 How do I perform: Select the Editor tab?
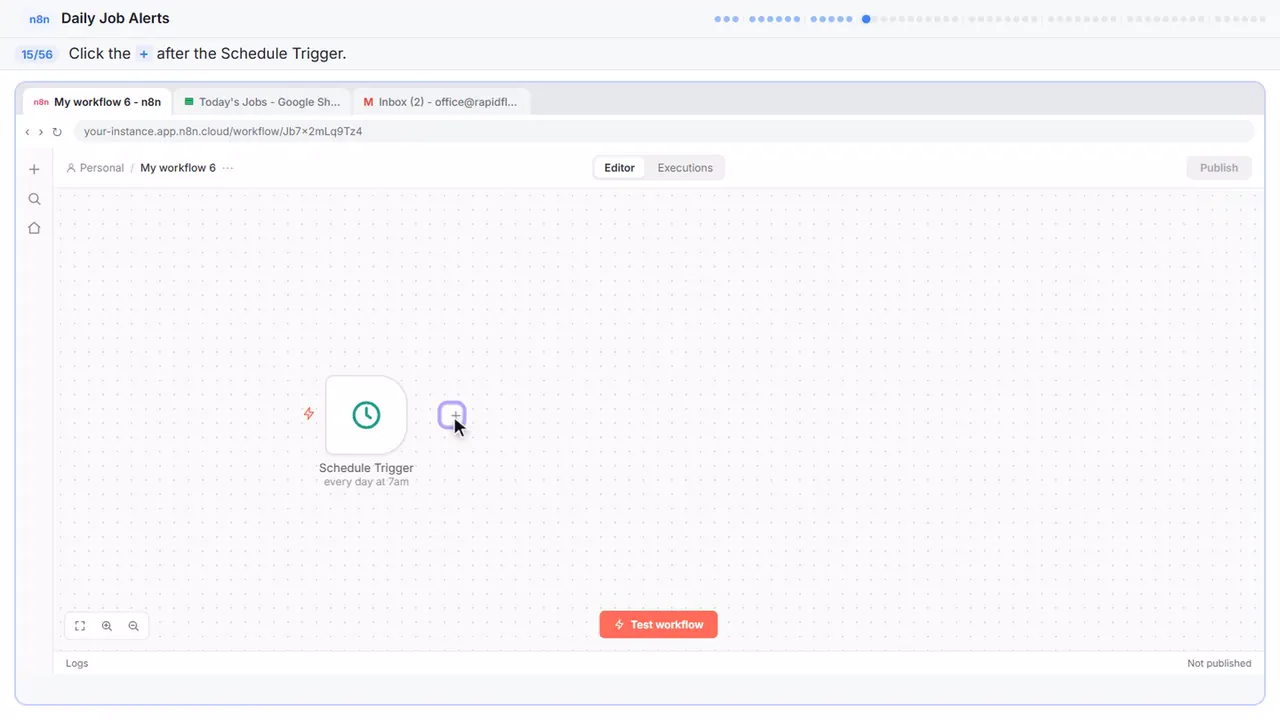(620, 168)
